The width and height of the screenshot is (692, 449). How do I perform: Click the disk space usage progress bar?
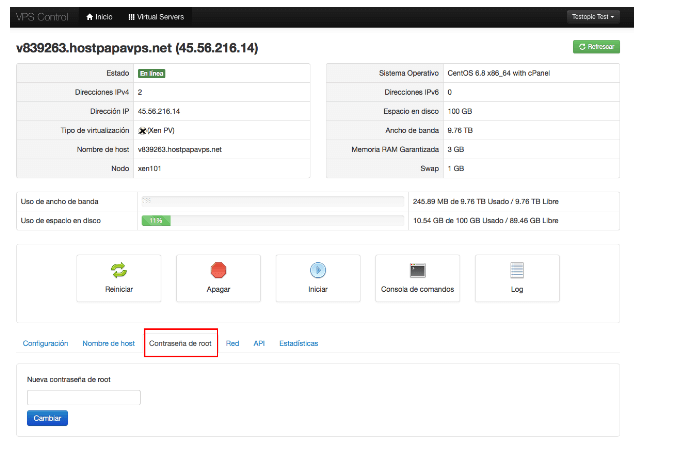click(272, 220)
